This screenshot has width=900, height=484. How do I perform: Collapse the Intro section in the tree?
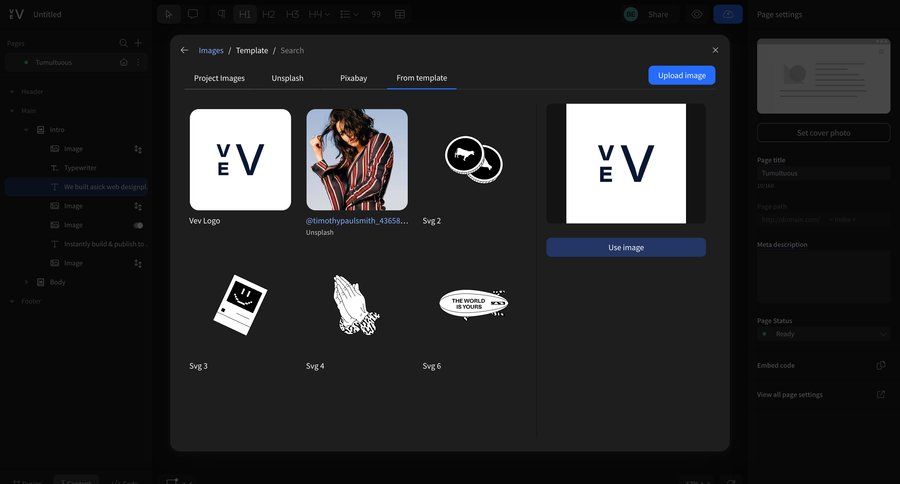point(27,130)
